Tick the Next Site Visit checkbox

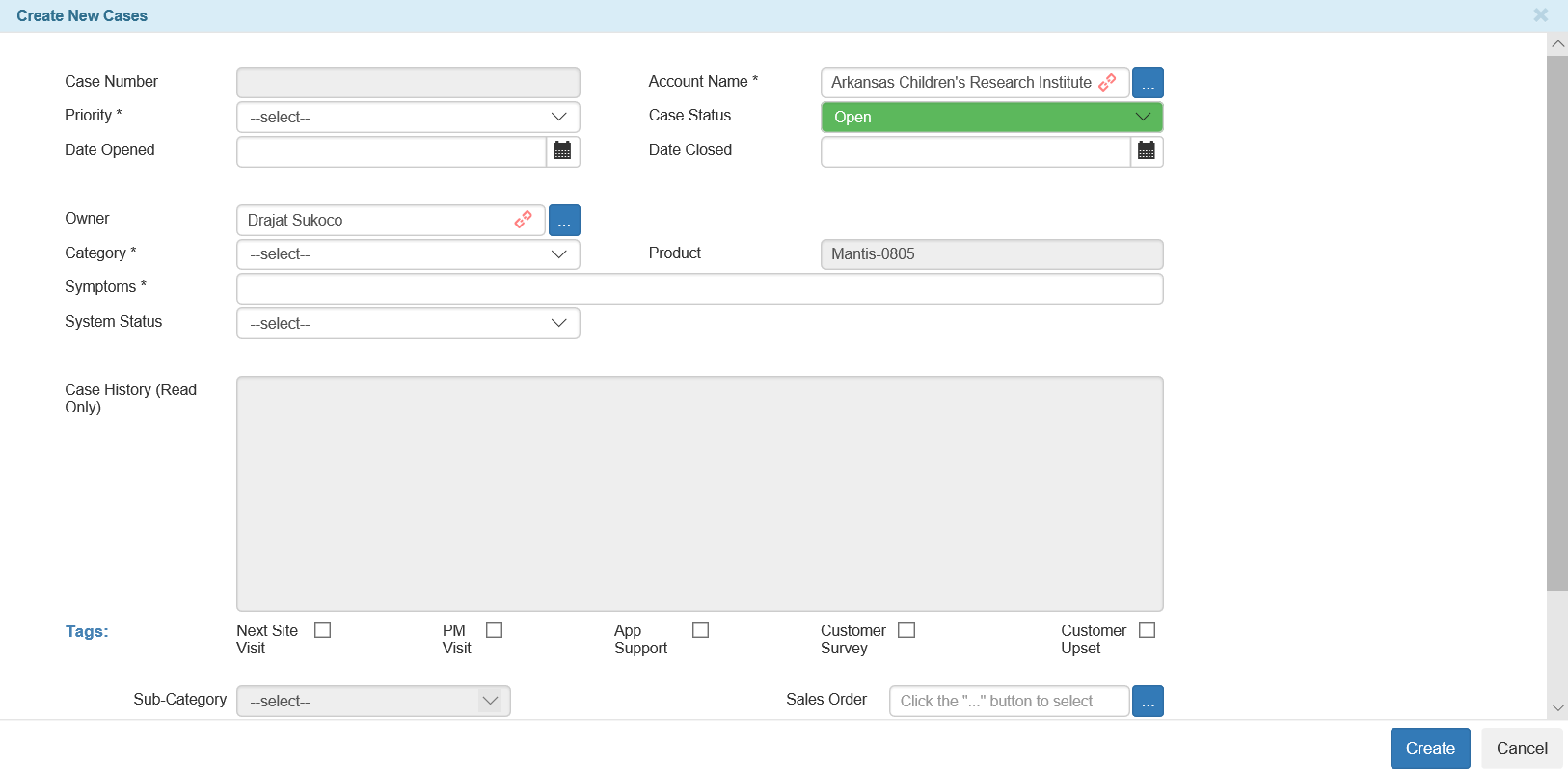(323, 629)
